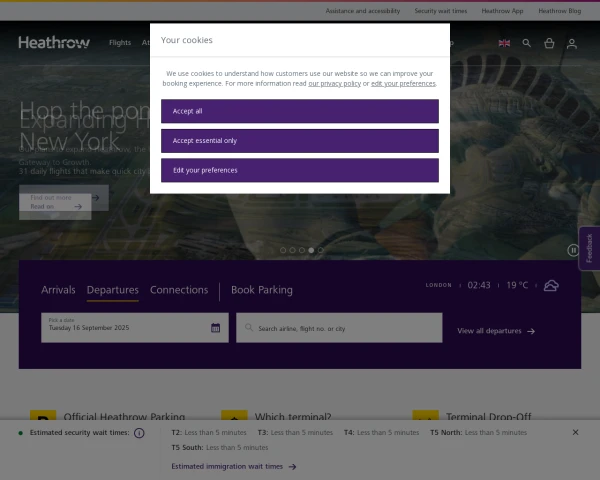
Task: Click Search airline, flight no. or city field
Action: [x=339, y=328]
